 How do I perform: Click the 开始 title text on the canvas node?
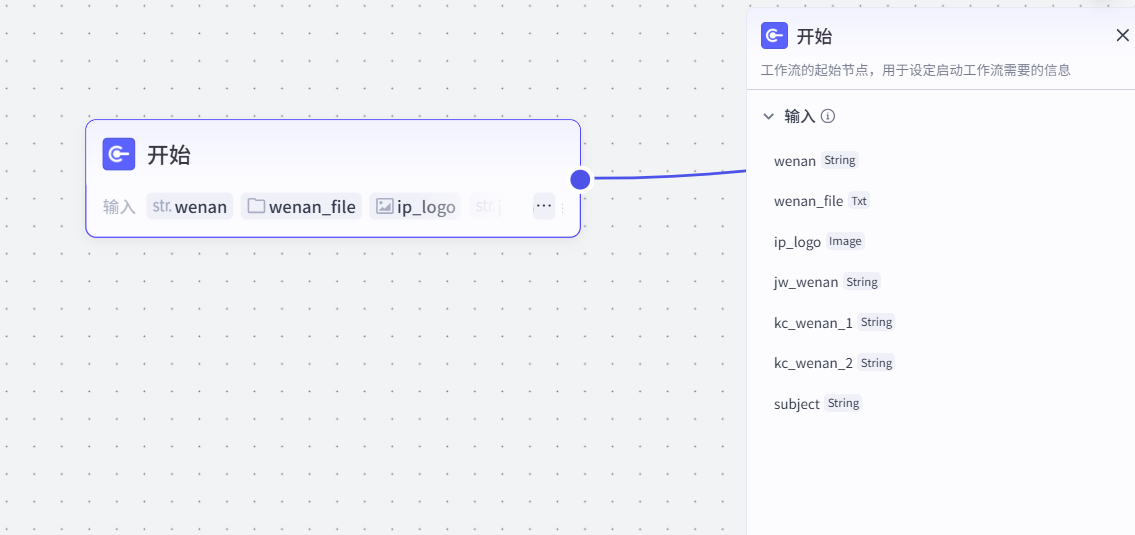point(169,155)
